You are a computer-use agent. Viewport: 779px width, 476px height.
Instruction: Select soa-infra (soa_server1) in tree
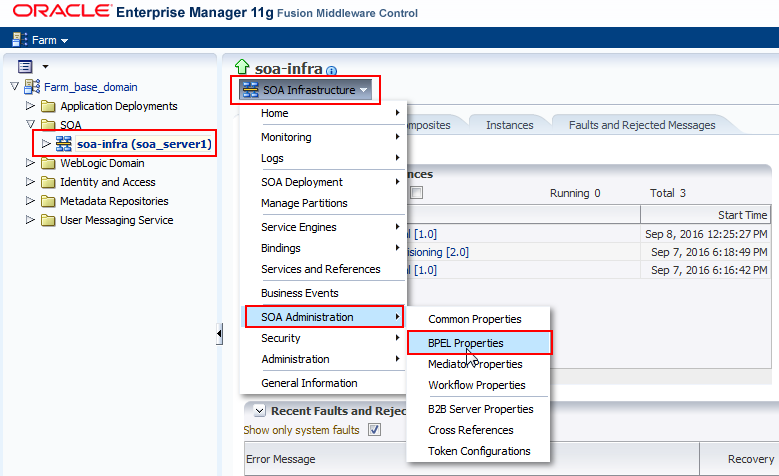(x=144, y=144)
